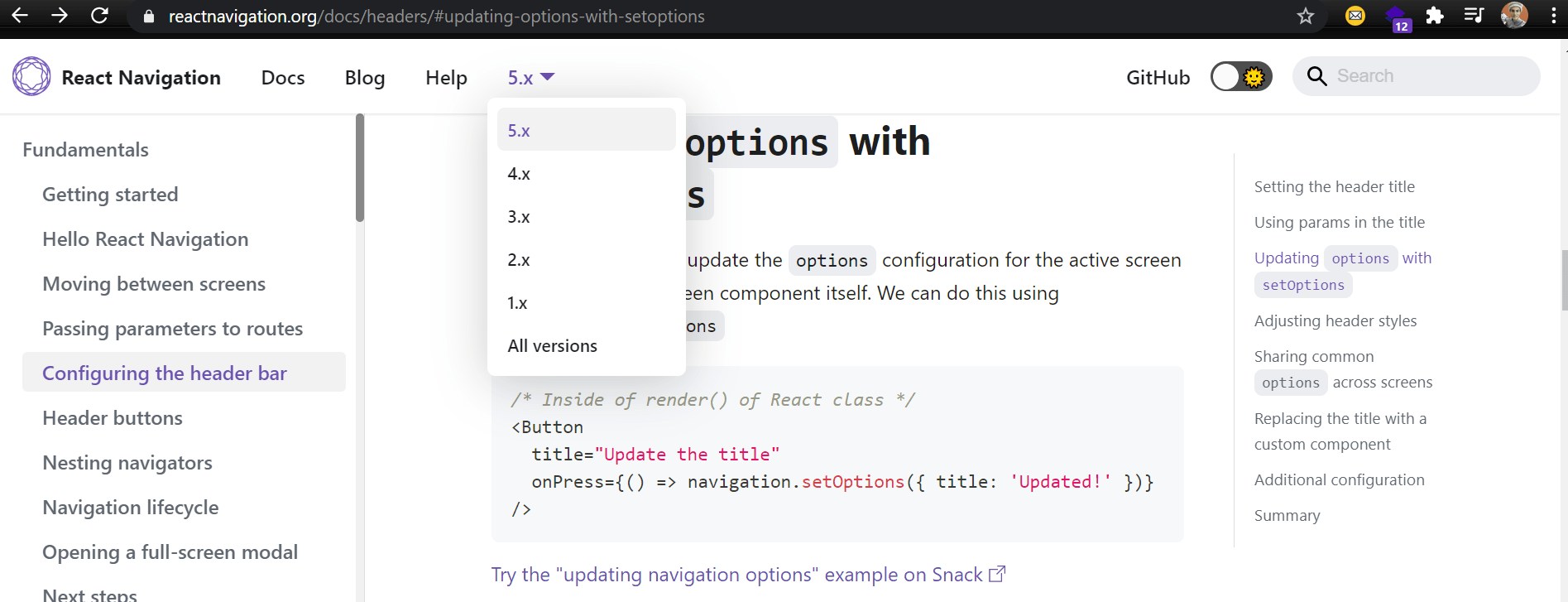The height and width of the screenshot is (602, 1568).
Task: Open the Blog nav link
Action: tap(365, 77)
